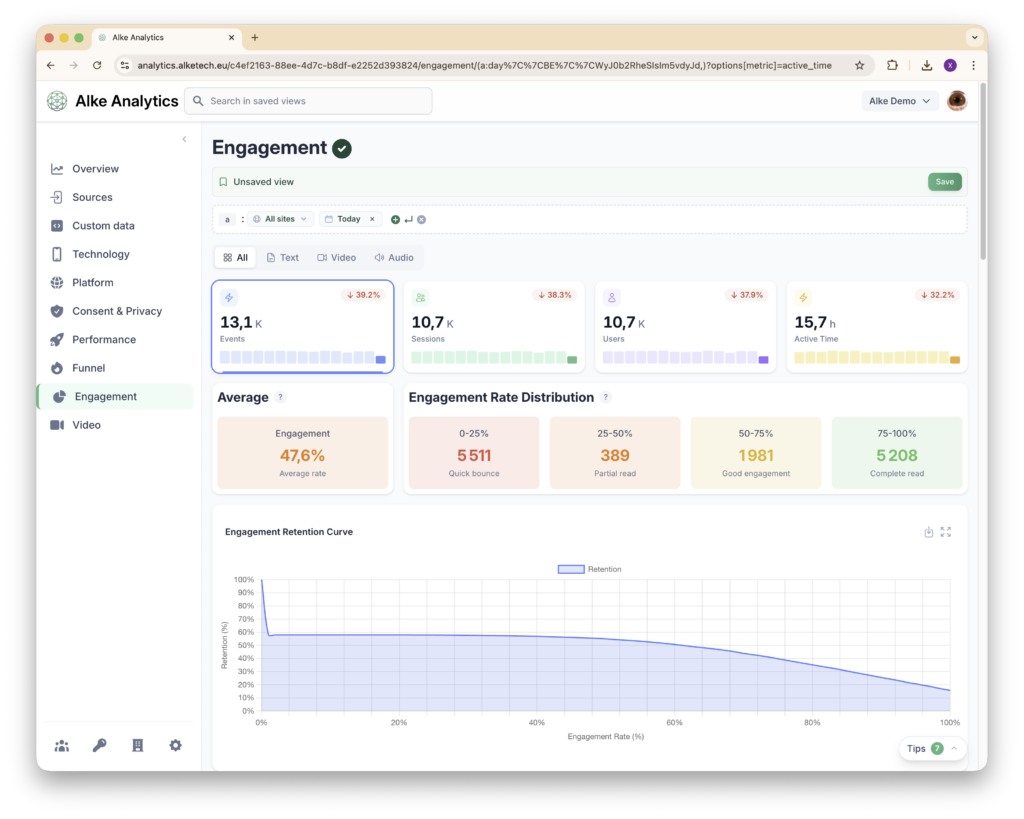Click the Search in saved views field
The image size is (1024, 819).
pyautogui.click(x=308, y=101)
